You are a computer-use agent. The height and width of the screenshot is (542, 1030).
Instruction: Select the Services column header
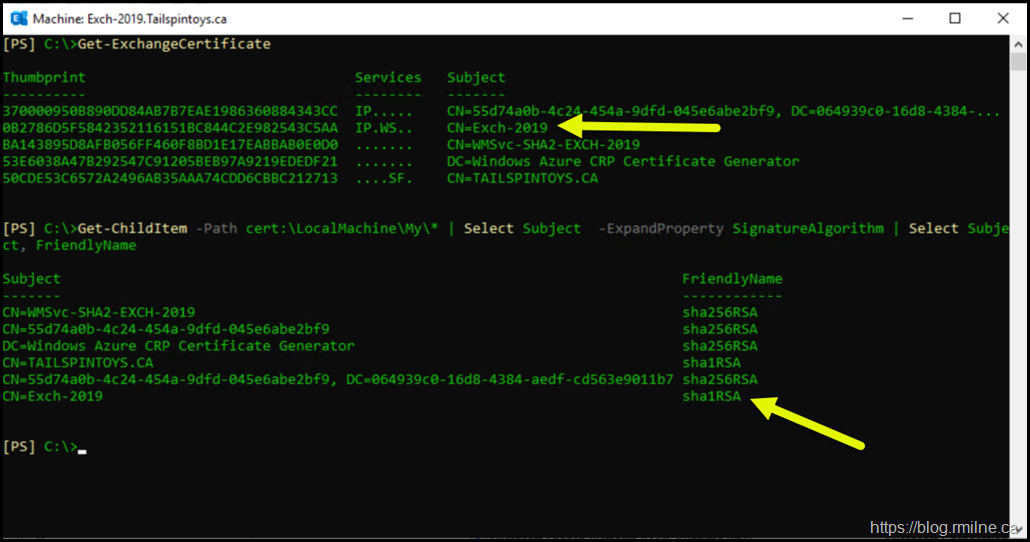[x=388, y=77]
